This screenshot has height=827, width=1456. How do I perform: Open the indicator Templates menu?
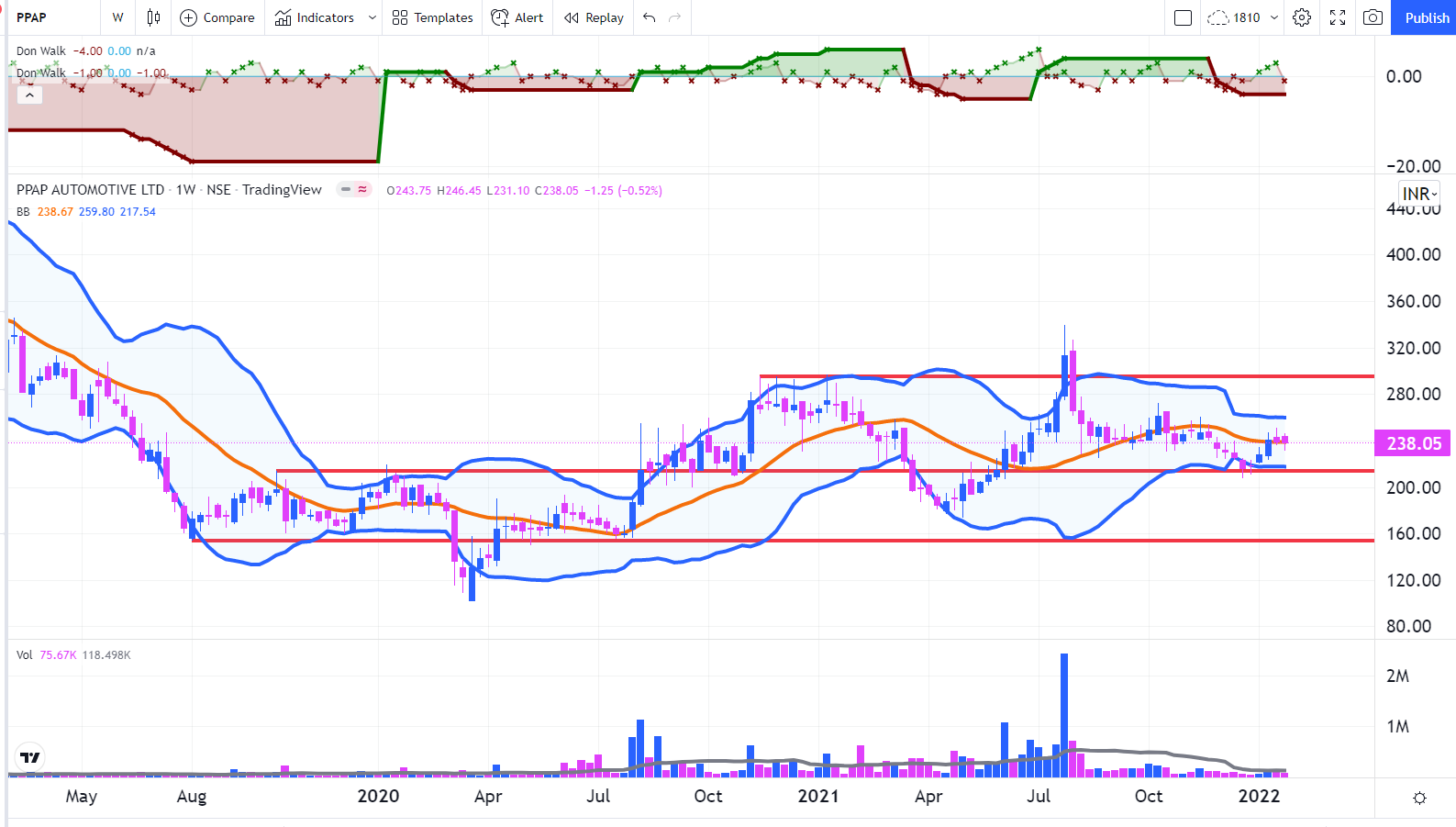[432, 17]
